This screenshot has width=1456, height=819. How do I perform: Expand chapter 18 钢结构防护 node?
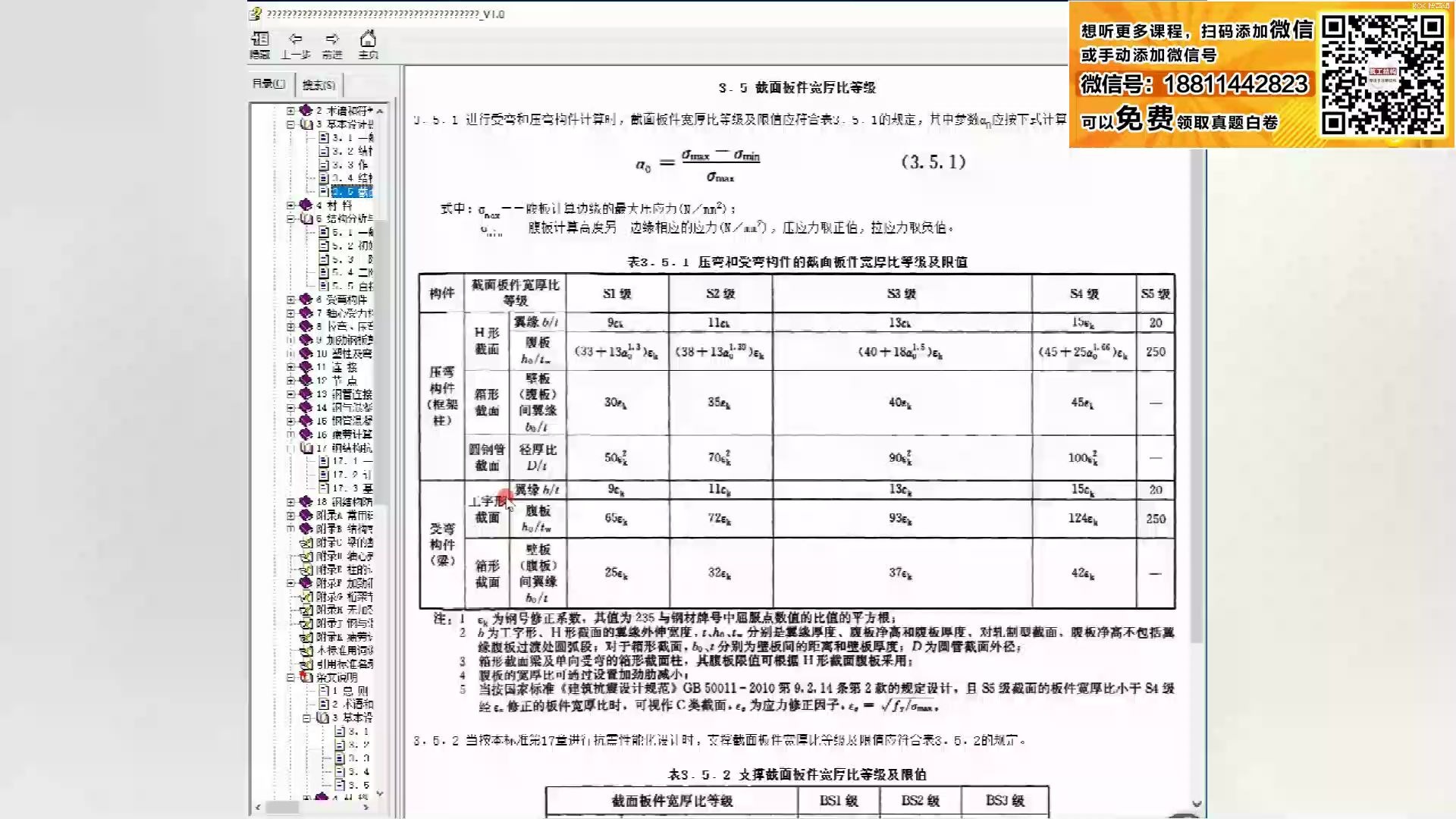(290, 502)
